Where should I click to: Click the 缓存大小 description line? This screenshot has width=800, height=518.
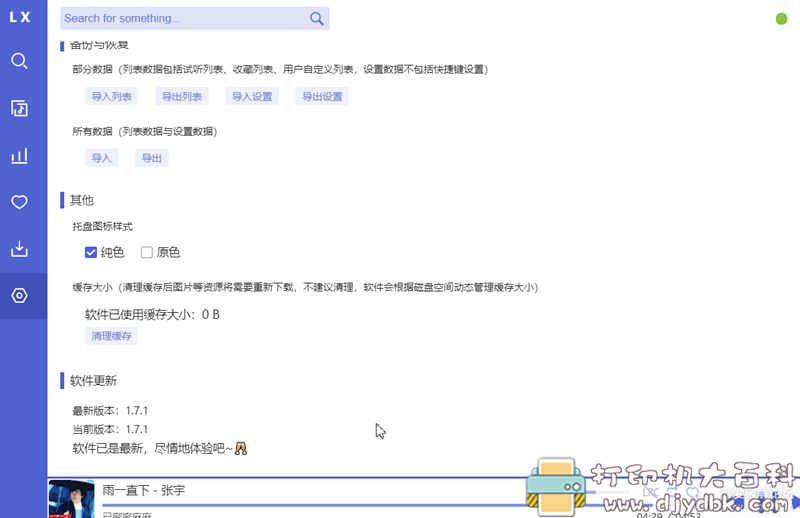point(305,287)
